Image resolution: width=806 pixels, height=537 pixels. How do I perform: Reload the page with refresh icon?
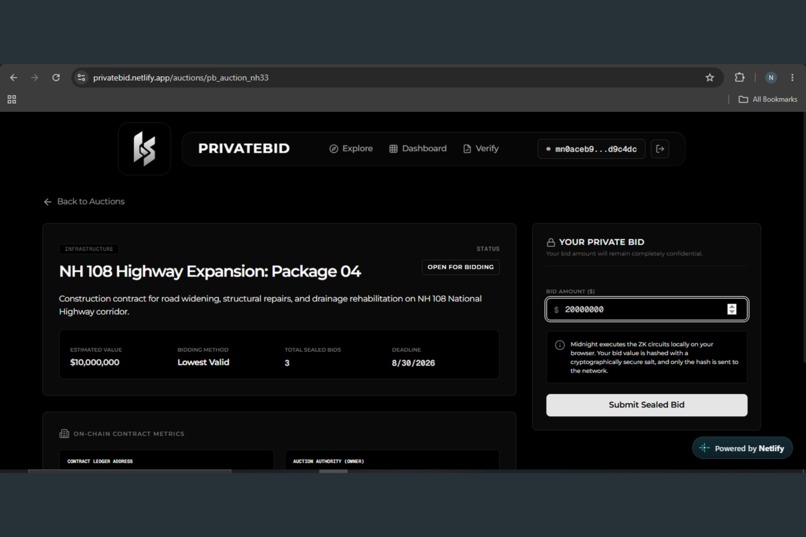pos(56,78)
